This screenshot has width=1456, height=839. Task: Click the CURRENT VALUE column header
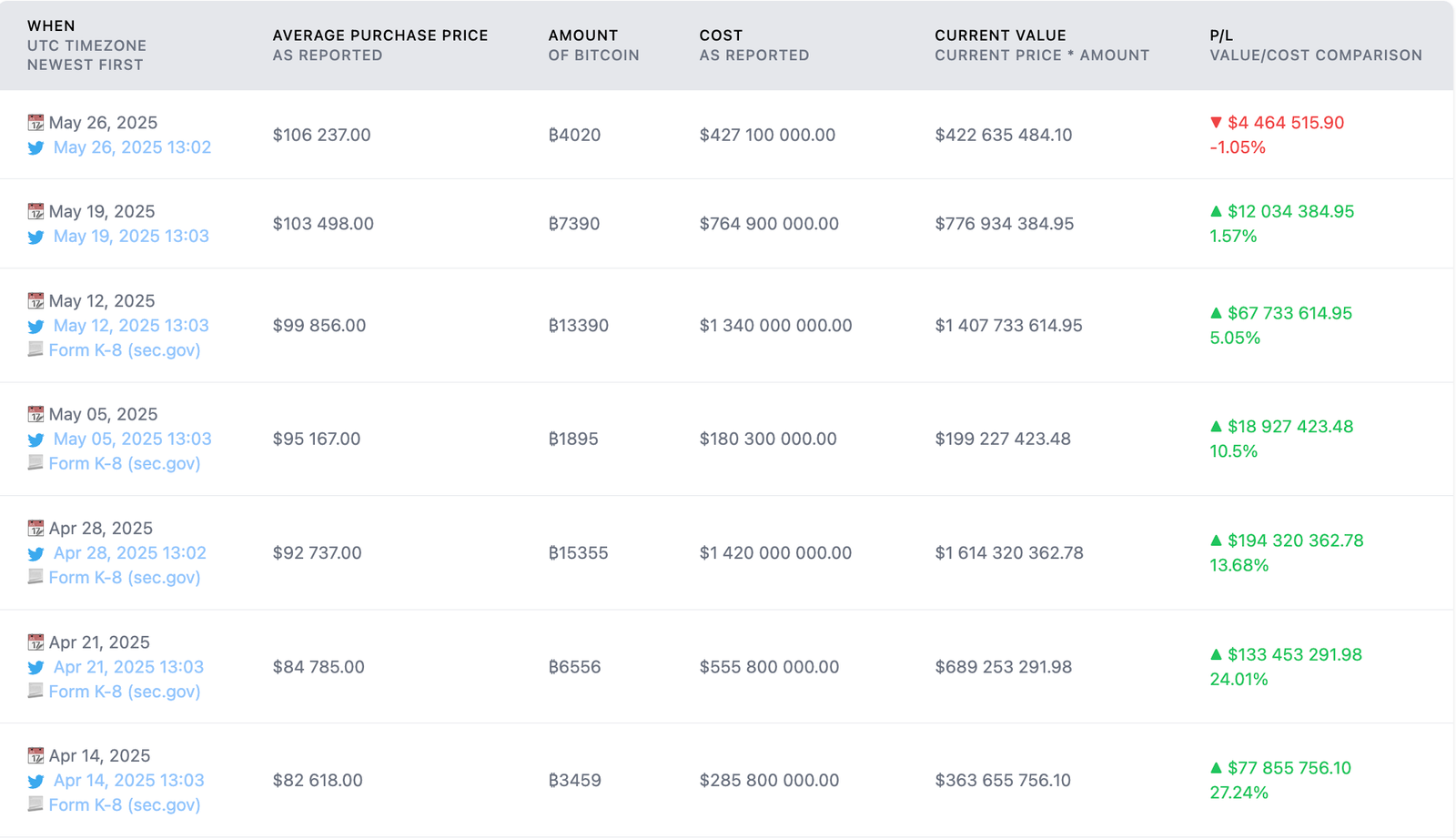coord(999,35)
